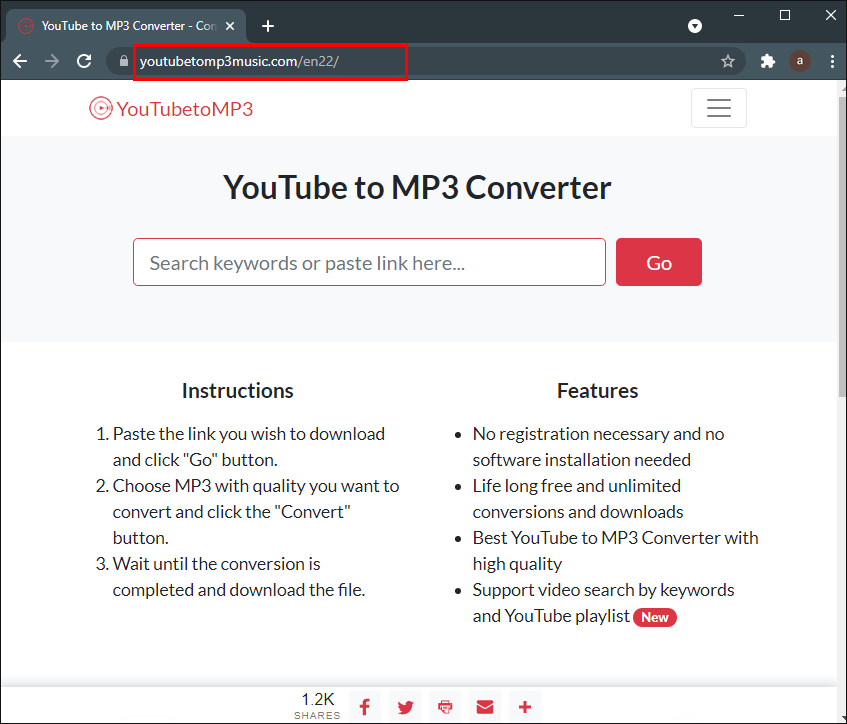Click the '1.2K SHARES' counter
Image resolution: width=847 pixels, height=724 pixels.
(x=318, y=705)
